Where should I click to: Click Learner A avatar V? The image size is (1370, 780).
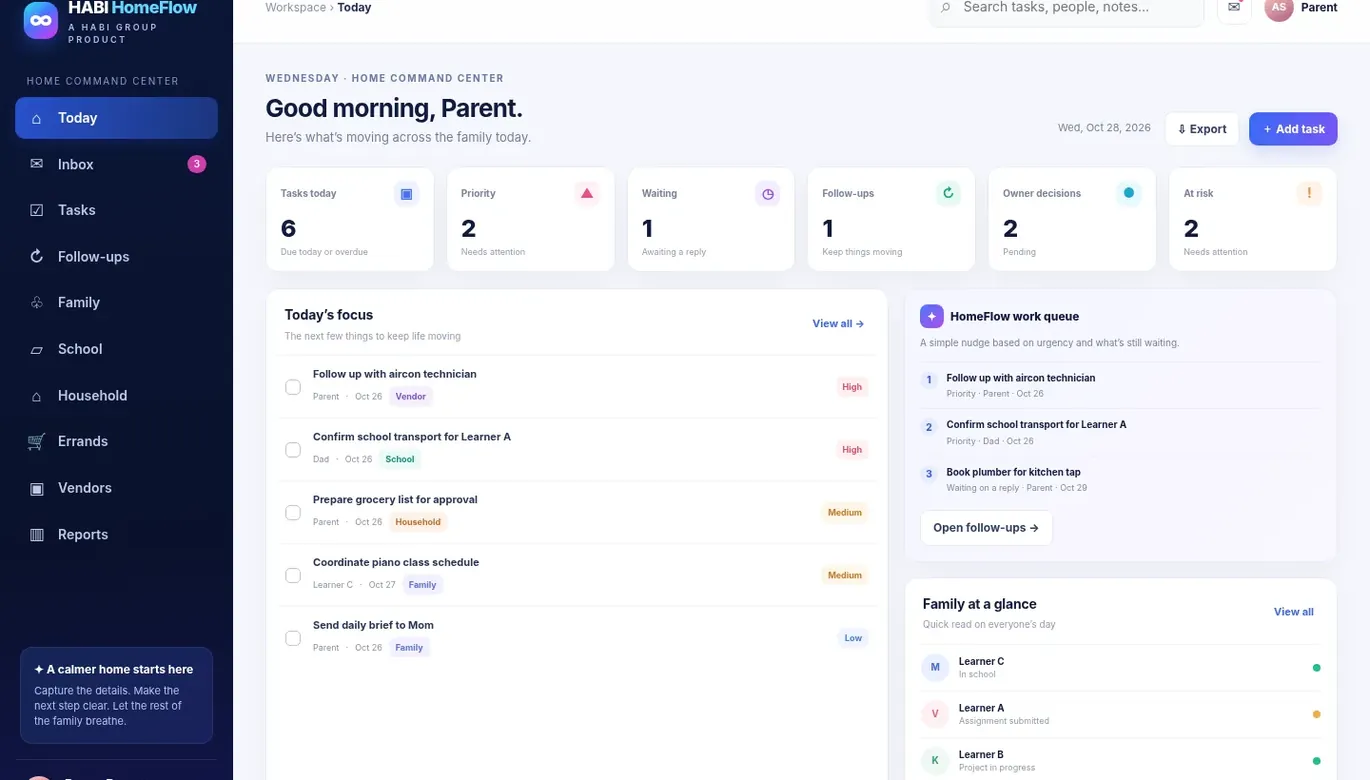click(935, 714)
